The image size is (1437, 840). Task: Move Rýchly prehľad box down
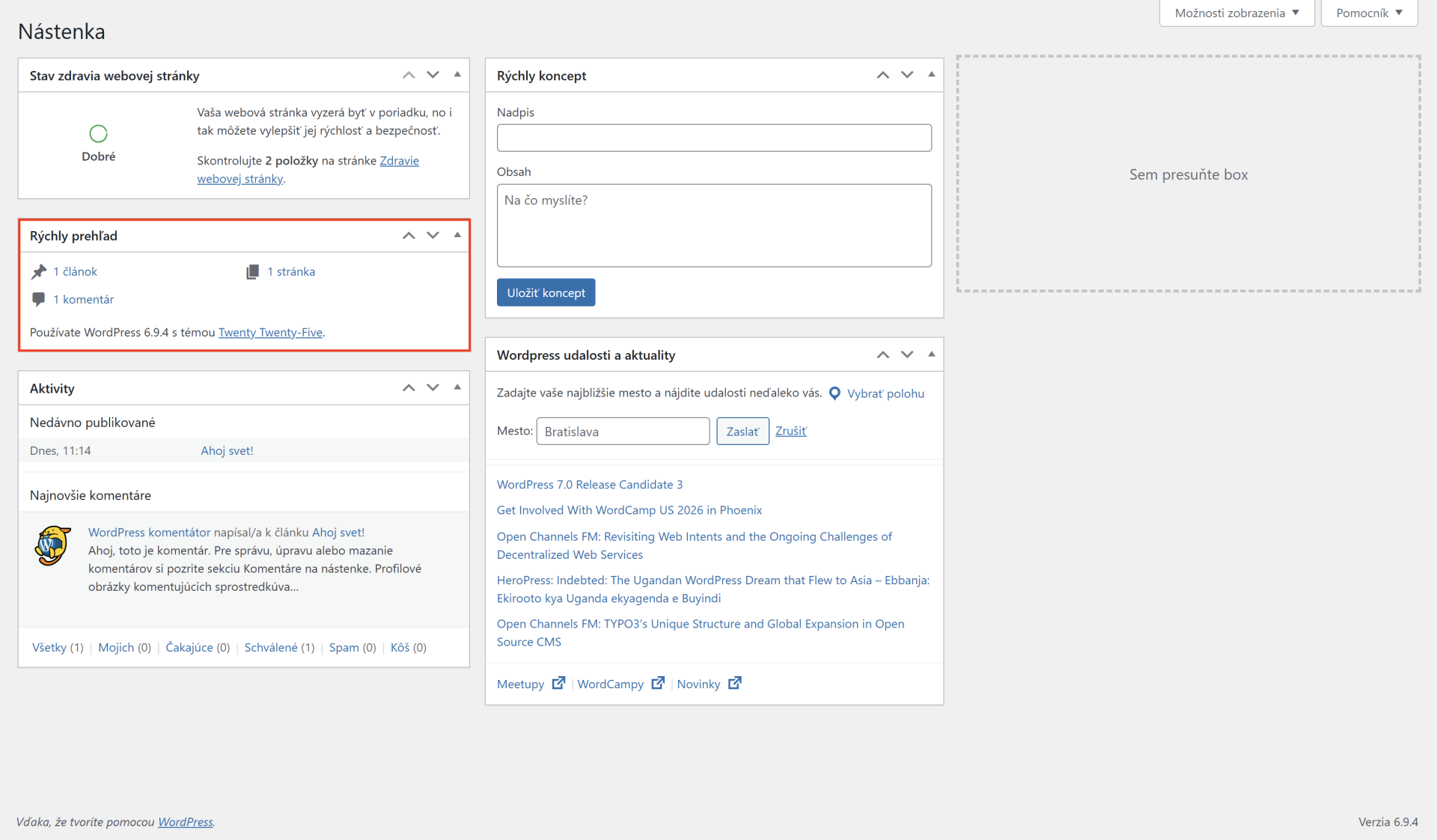[433, 236]
